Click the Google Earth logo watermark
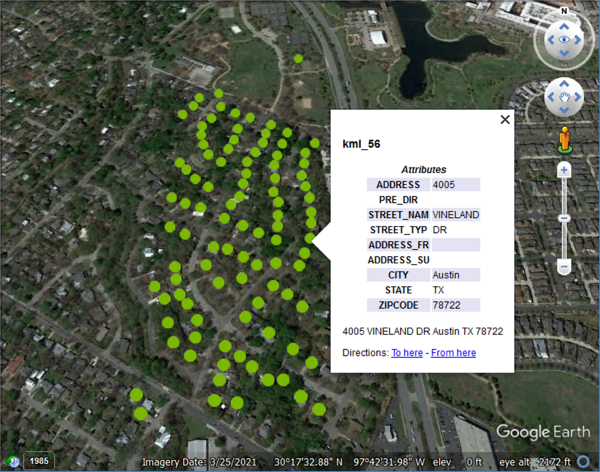This screenshot has height=472, width=600. 543,432
